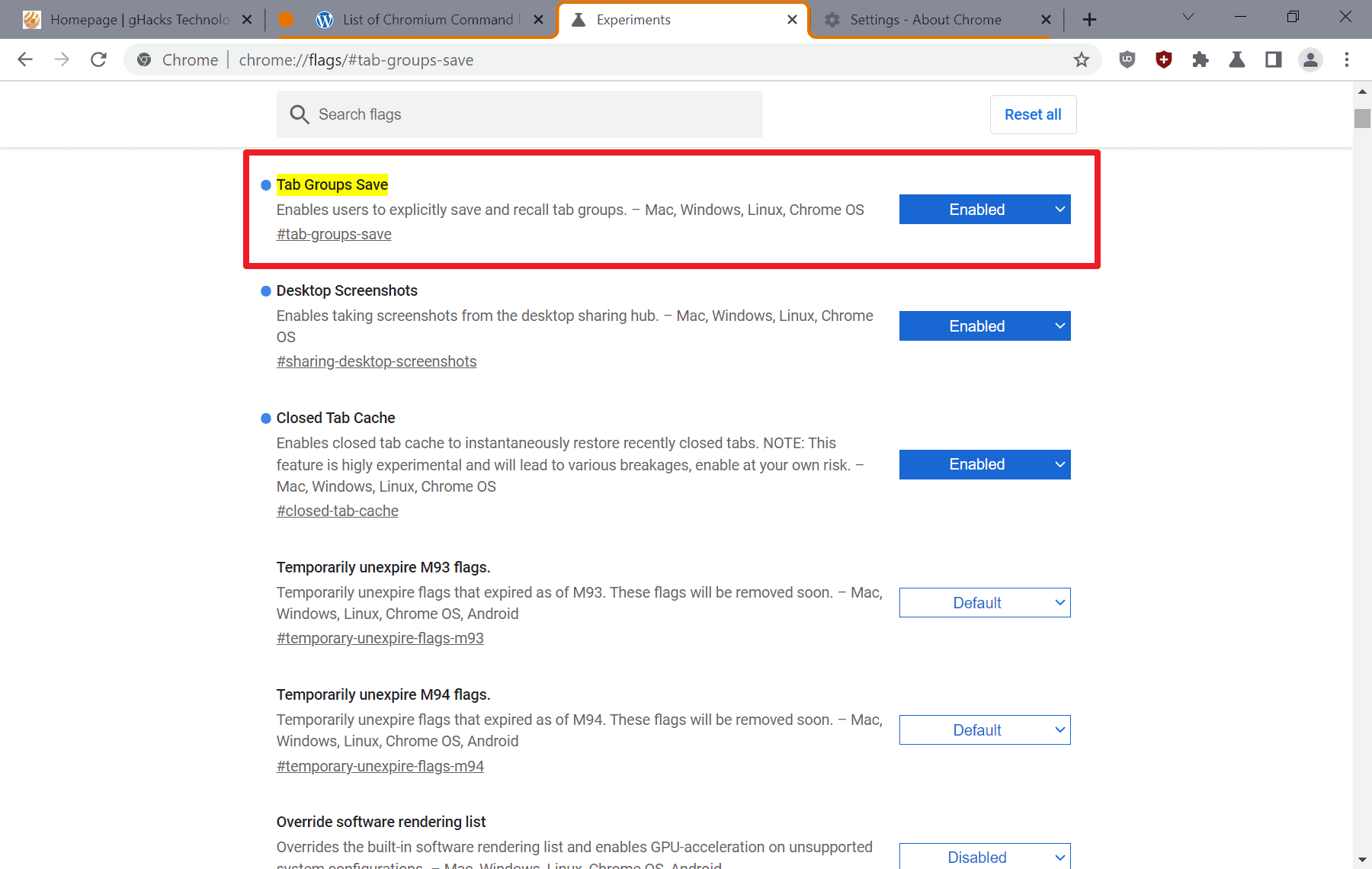Click the page scrollbar thumb

coord(1362,118)
